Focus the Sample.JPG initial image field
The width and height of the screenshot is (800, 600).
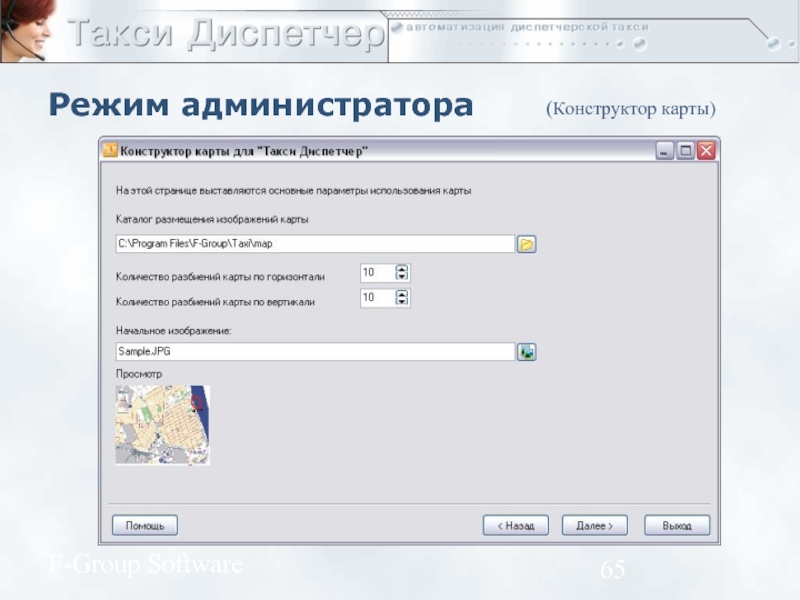pyautogui.click(x=315, y=352)
